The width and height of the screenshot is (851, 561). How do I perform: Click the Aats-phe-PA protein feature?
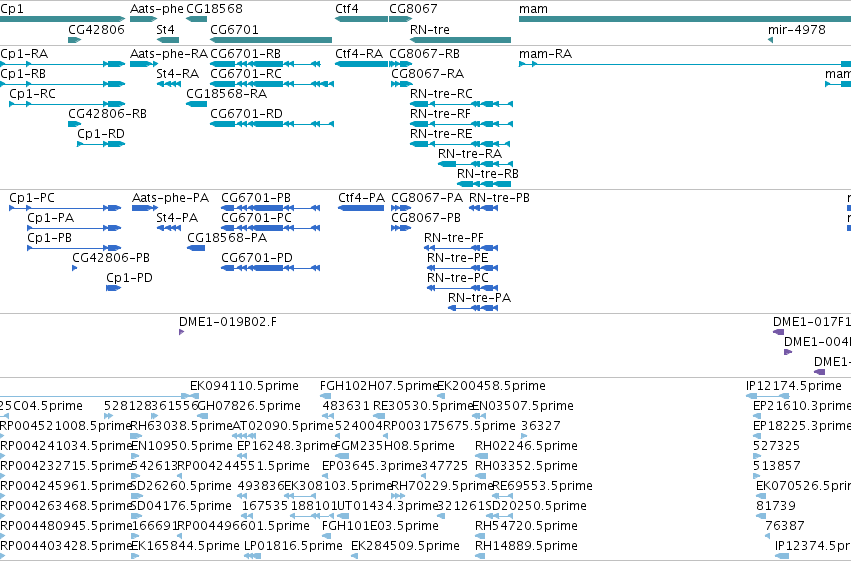coord(145,208)
